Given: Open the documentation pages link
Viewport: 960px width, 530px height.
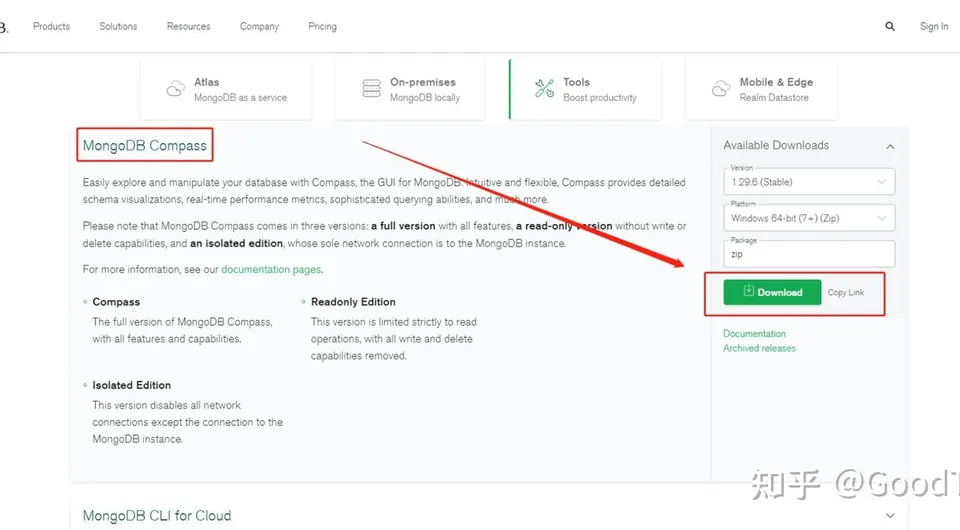Looking at the screenshot, I should pyautogui.click(x=271, y=269).
